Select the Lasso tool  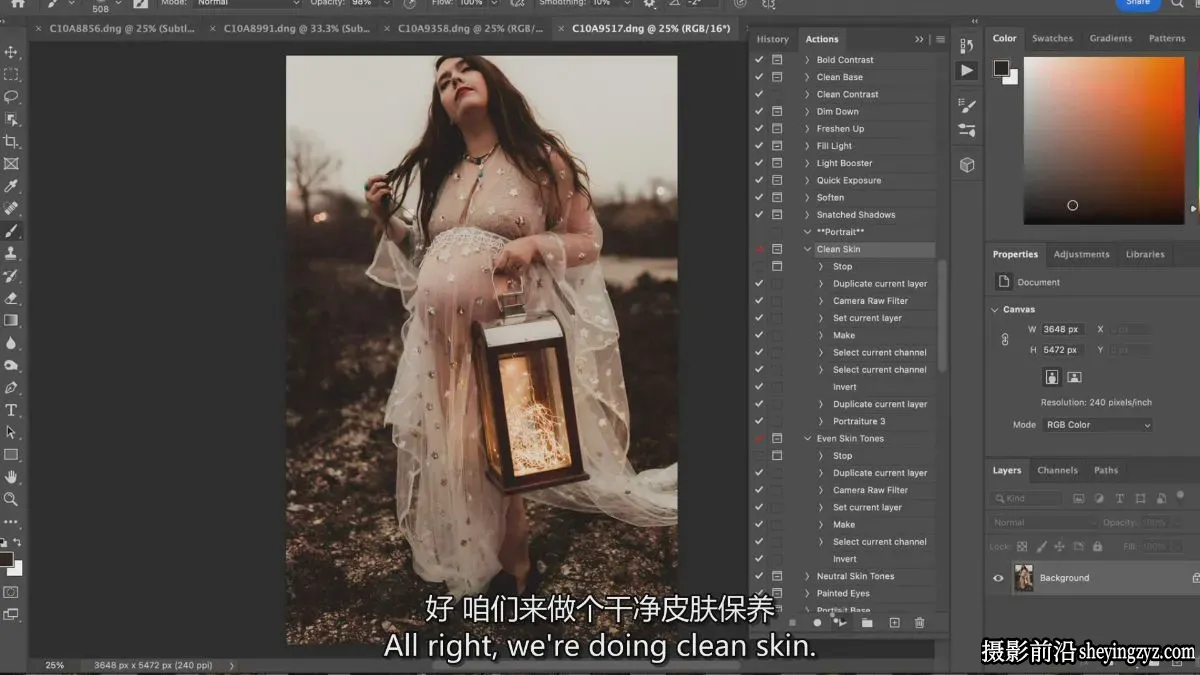11,97
